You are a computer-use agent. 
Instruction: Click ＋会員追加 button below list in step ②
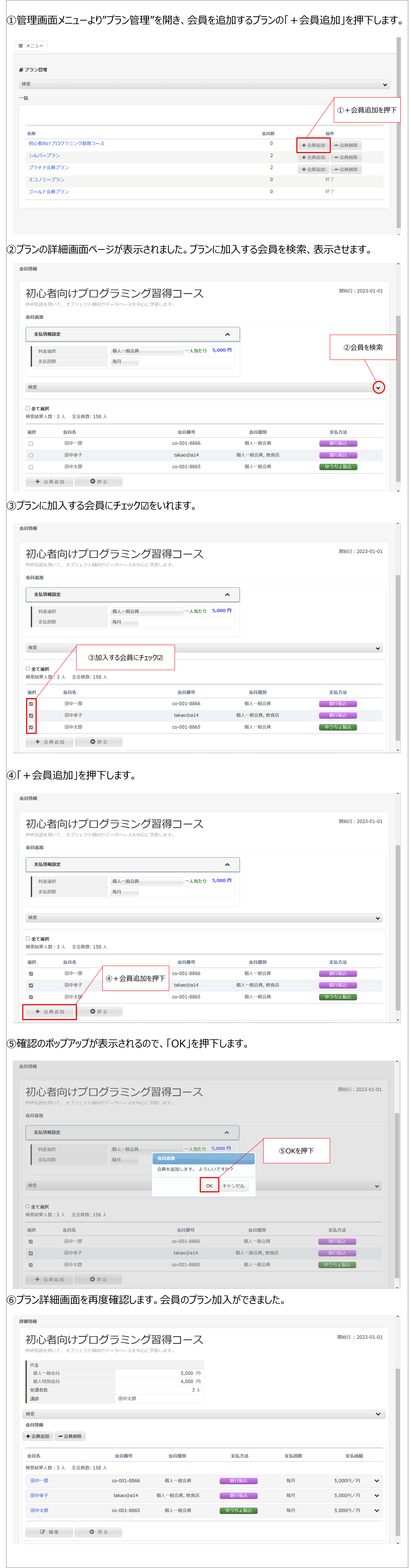click(x=49, y=482)
